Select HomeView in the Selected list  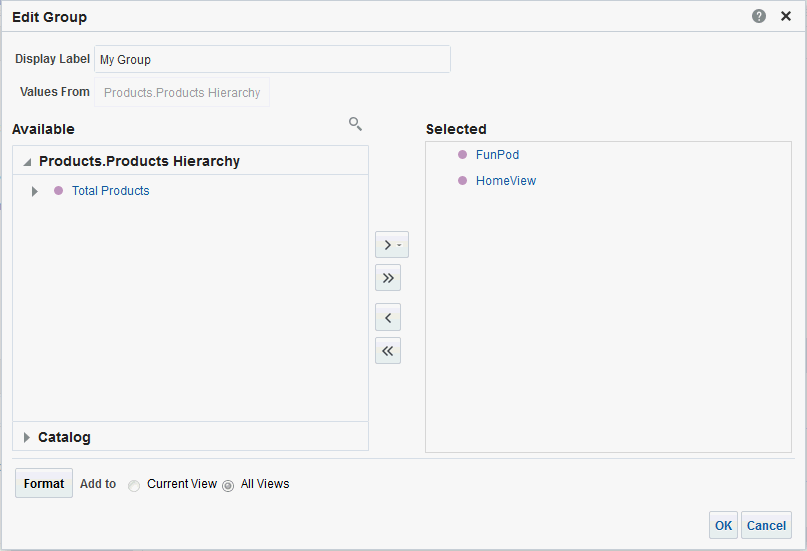pos(506,181)
